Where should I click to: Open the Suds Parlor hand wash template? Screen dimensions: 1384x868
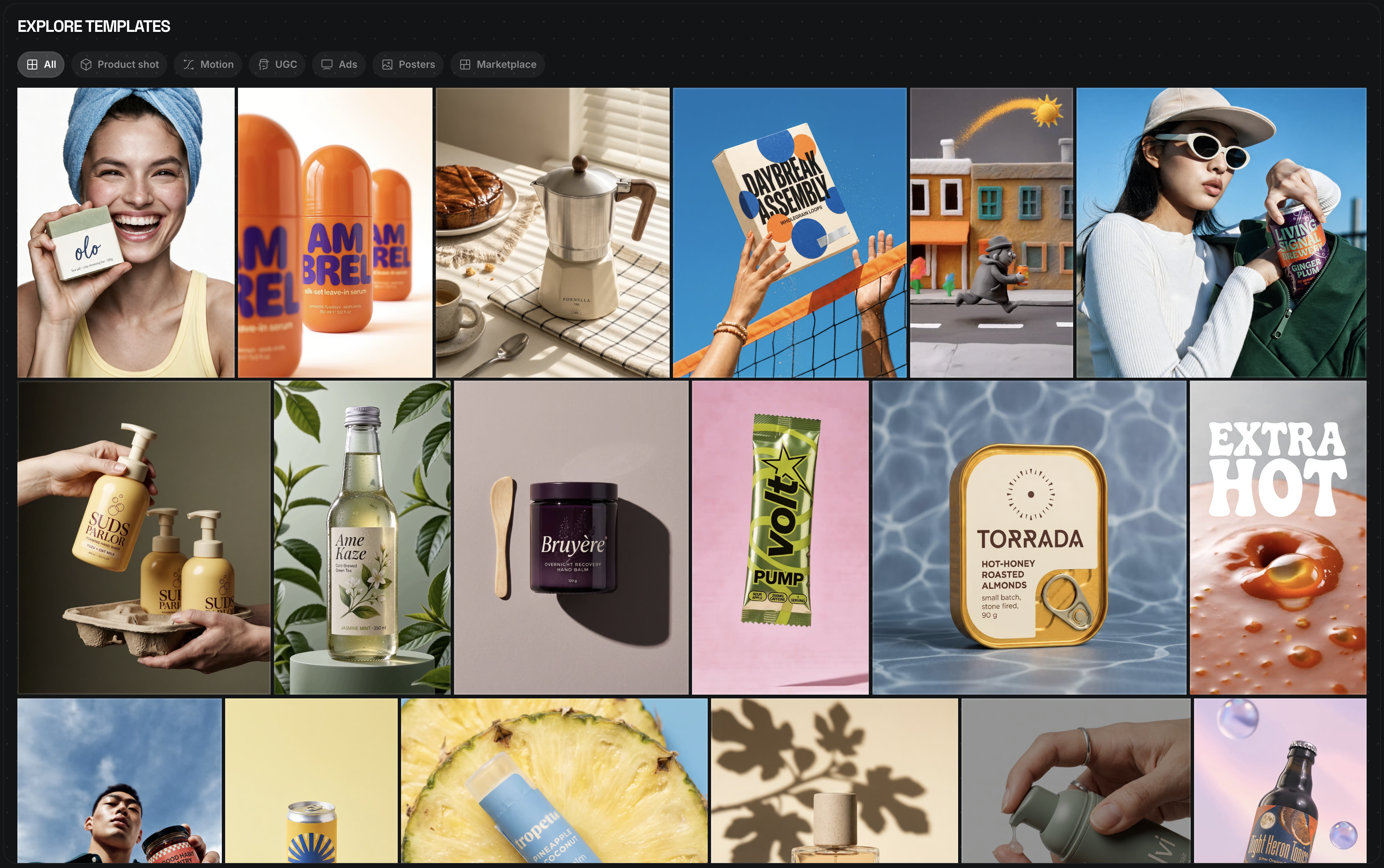click(x=144, y=538)
